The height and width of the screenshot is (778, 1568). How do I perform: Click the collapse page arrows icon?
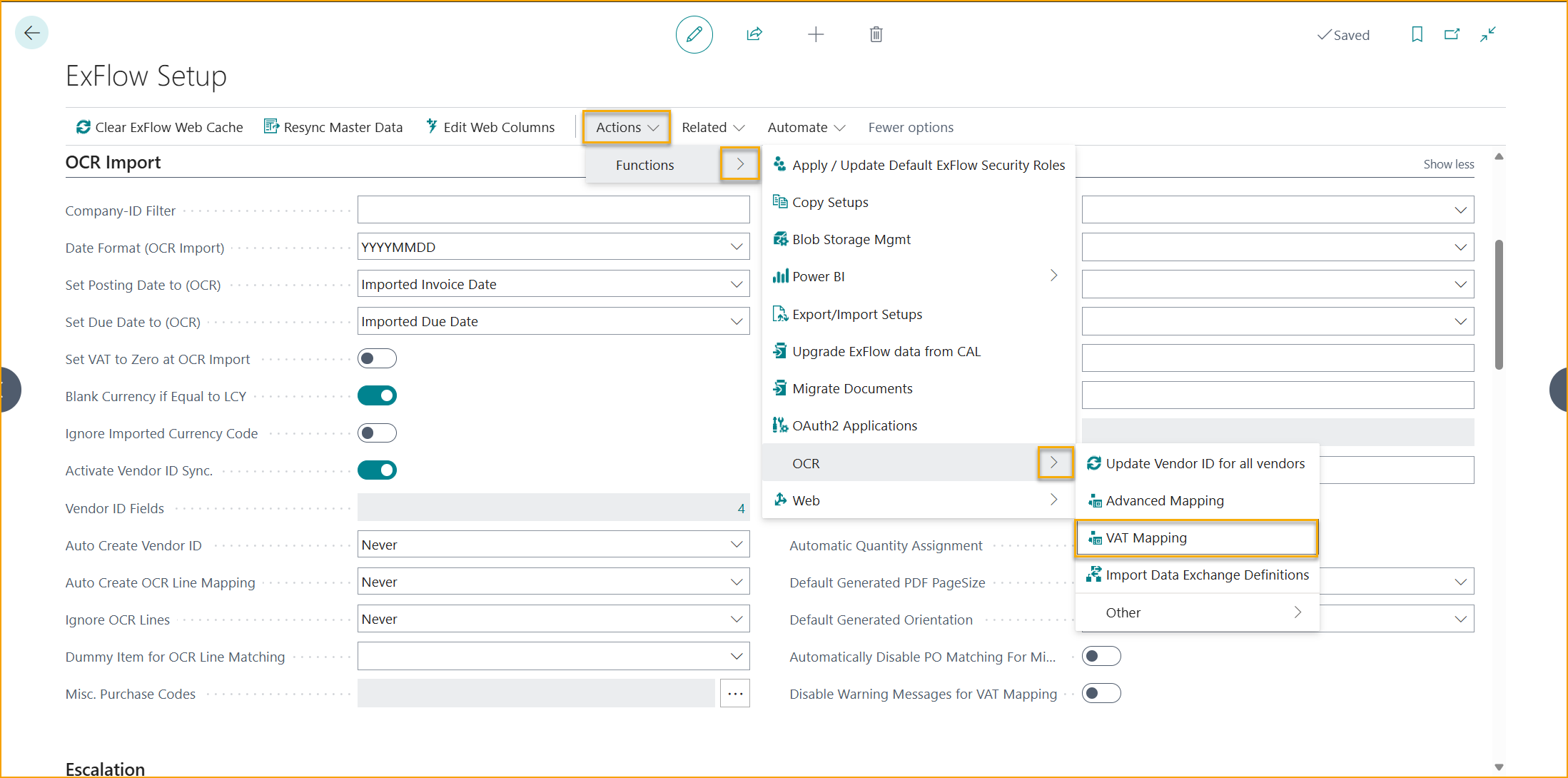[x=1487, y=34]
